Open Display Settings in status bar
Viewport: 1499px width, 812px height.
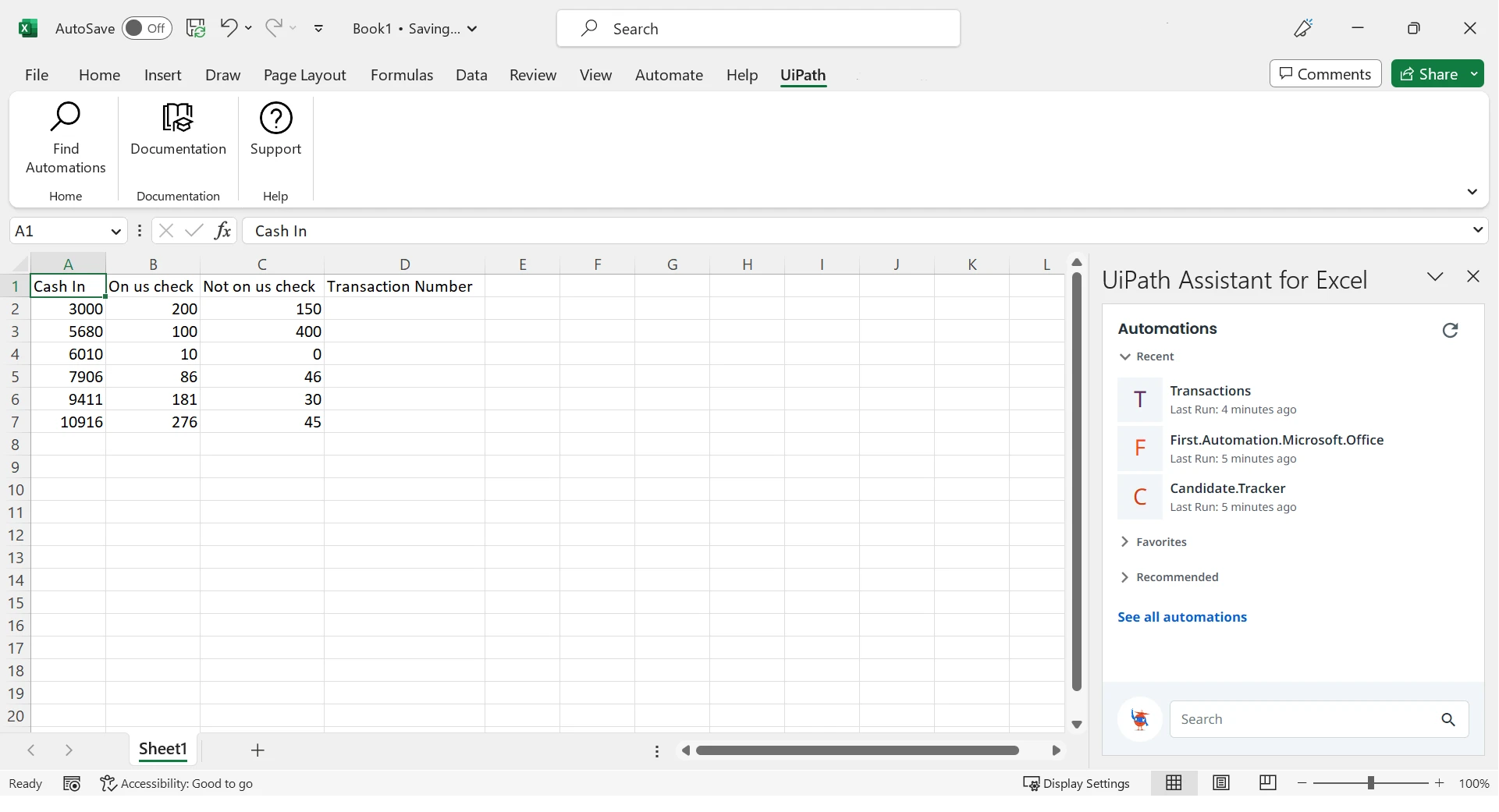[x=1077, y=784]
